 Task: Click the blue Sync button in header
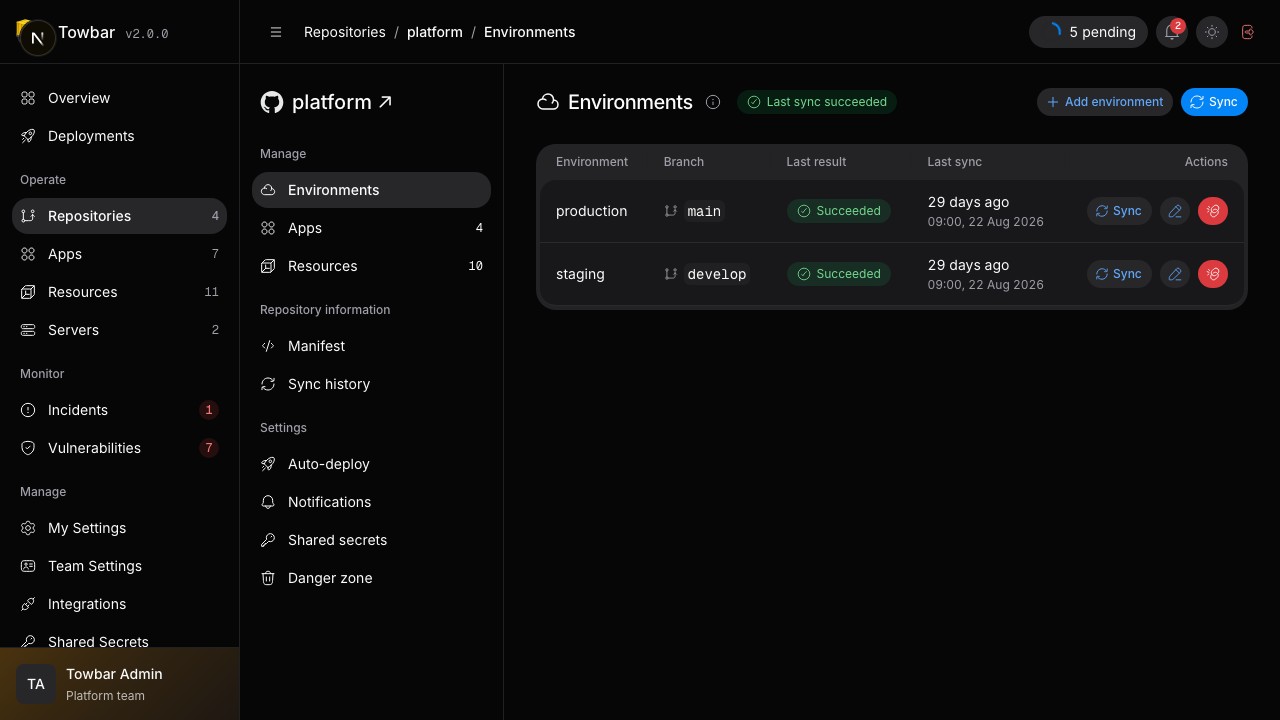click(1214, 102)
